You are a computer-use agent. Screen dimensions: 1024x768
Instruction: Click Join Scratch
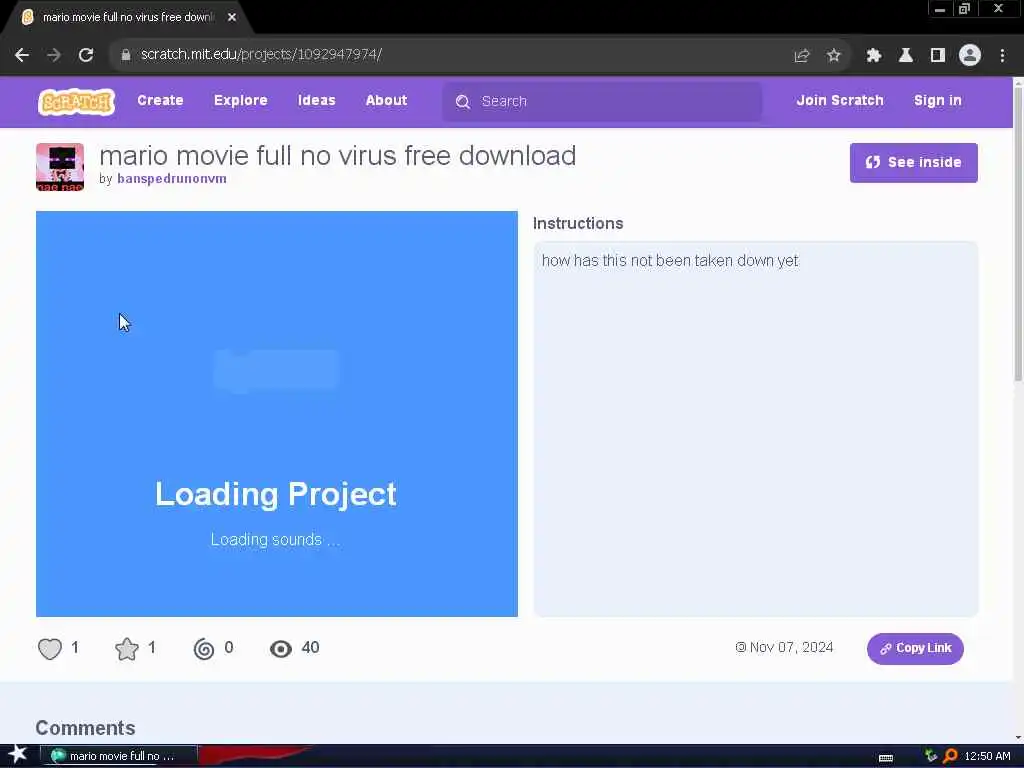point(840,101)
